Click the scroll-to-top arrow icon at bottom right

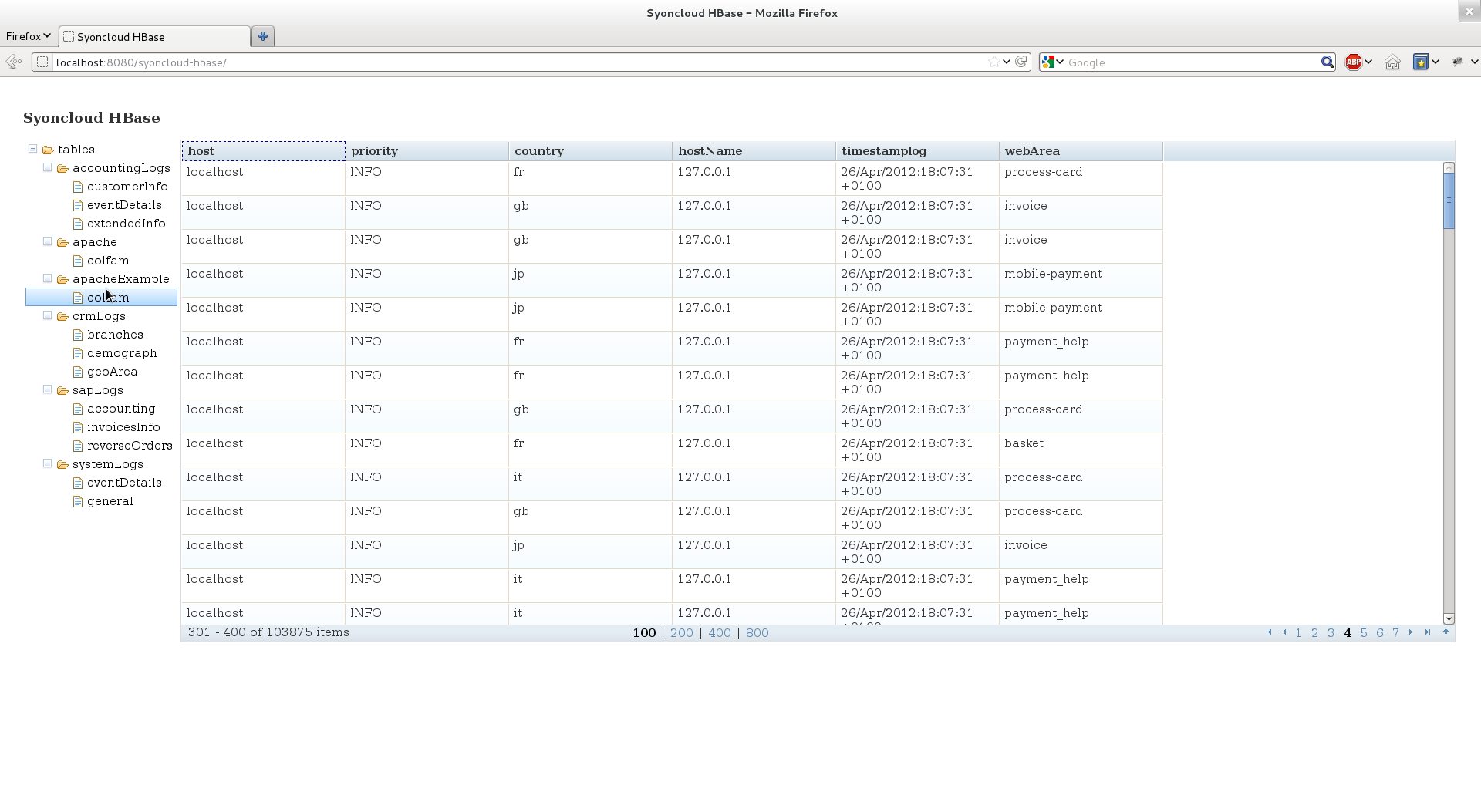tap(1446, 632)
